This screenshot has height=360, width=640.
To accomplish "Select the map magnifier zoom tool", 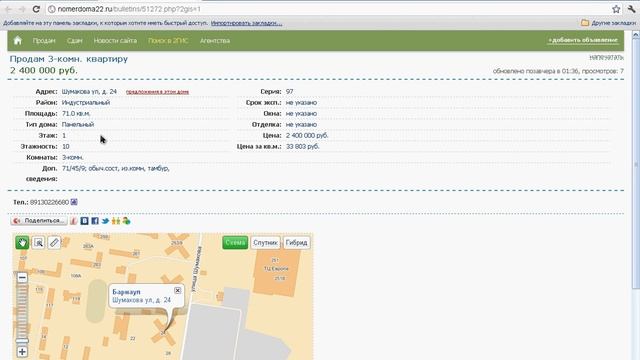I will pos(38,243).
